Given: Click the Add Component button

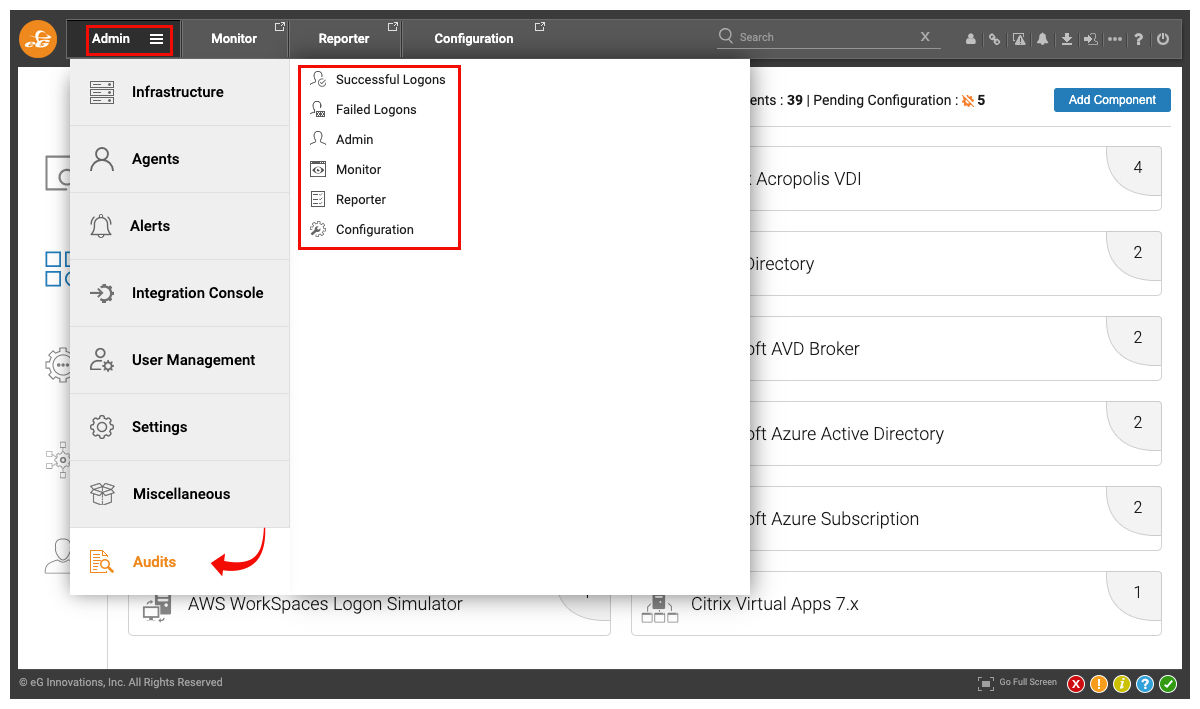Looking at the screenshot, I should pyautogui.click(x=1112, y=100).
